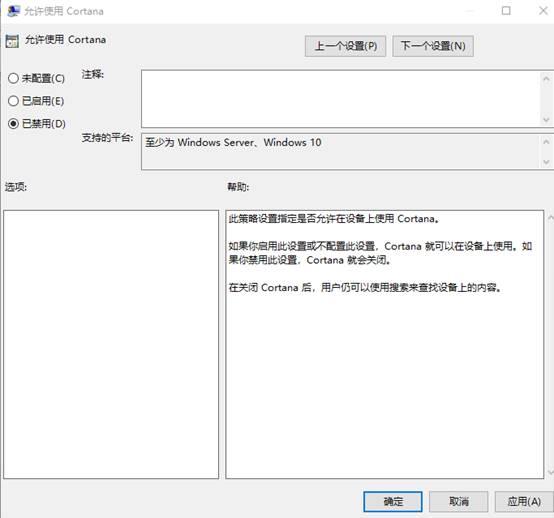
Task: Click the empty 选项 options panel
Action: pyautogui.click(x=111, y=345)
